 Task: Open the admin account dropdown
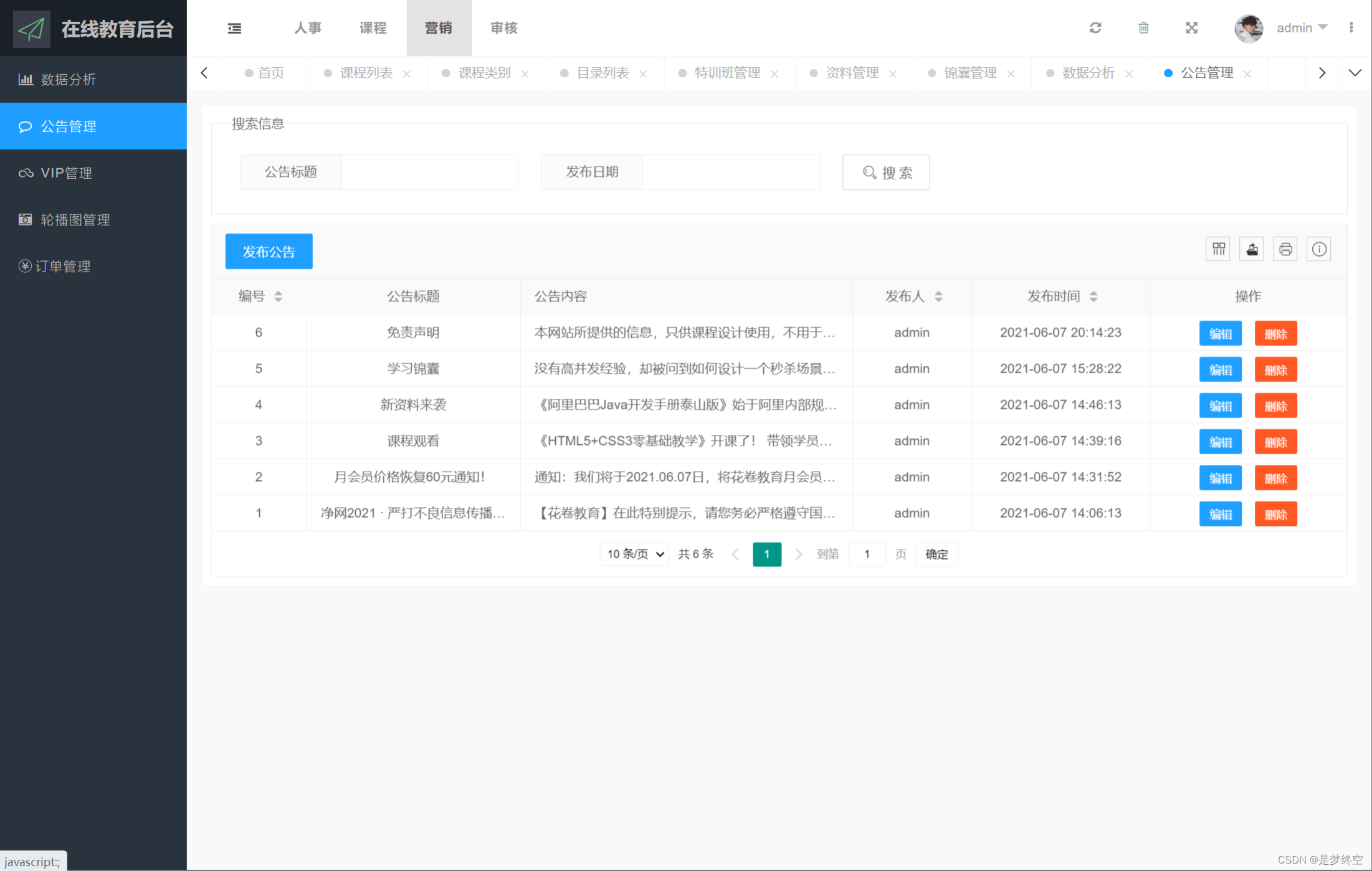pos(1302,28)
